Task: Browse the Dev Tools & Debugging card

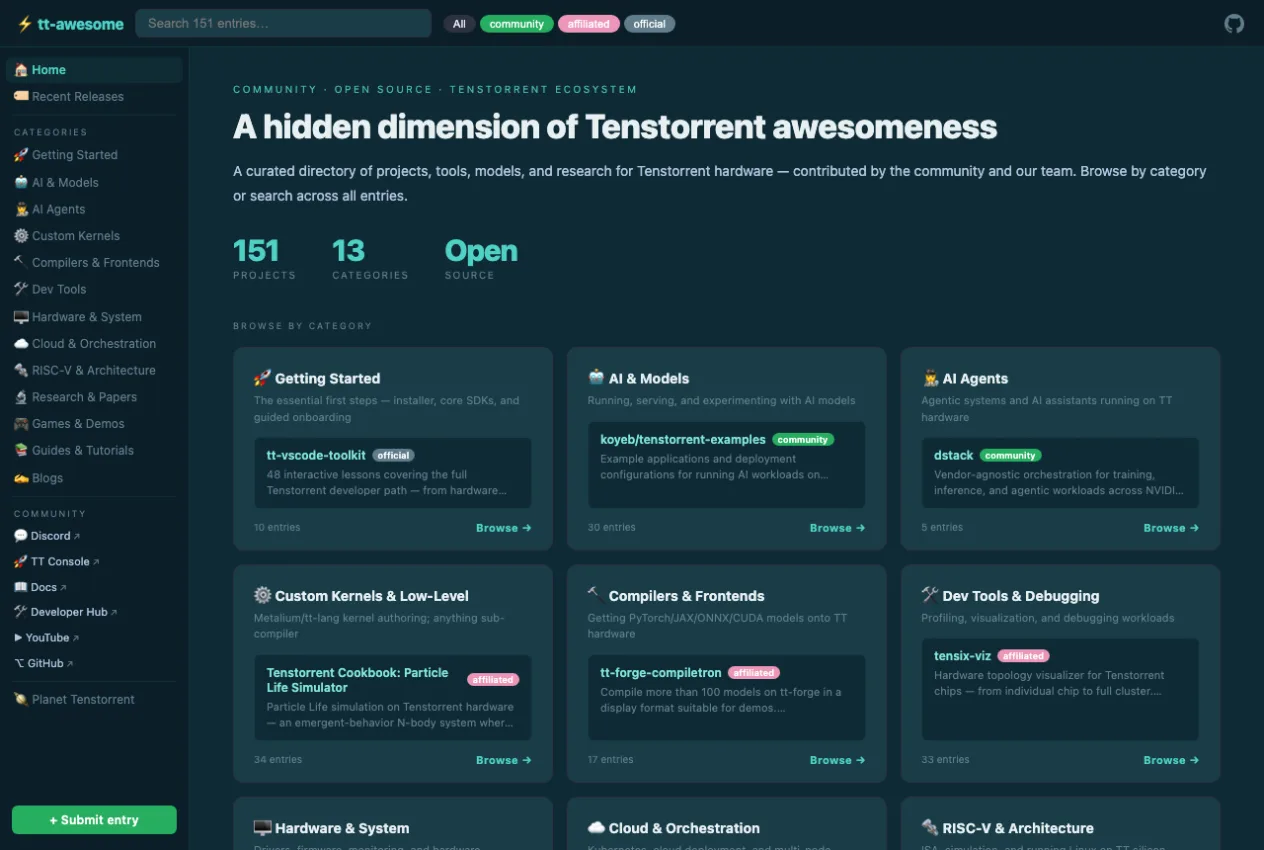Action: 1172,760
